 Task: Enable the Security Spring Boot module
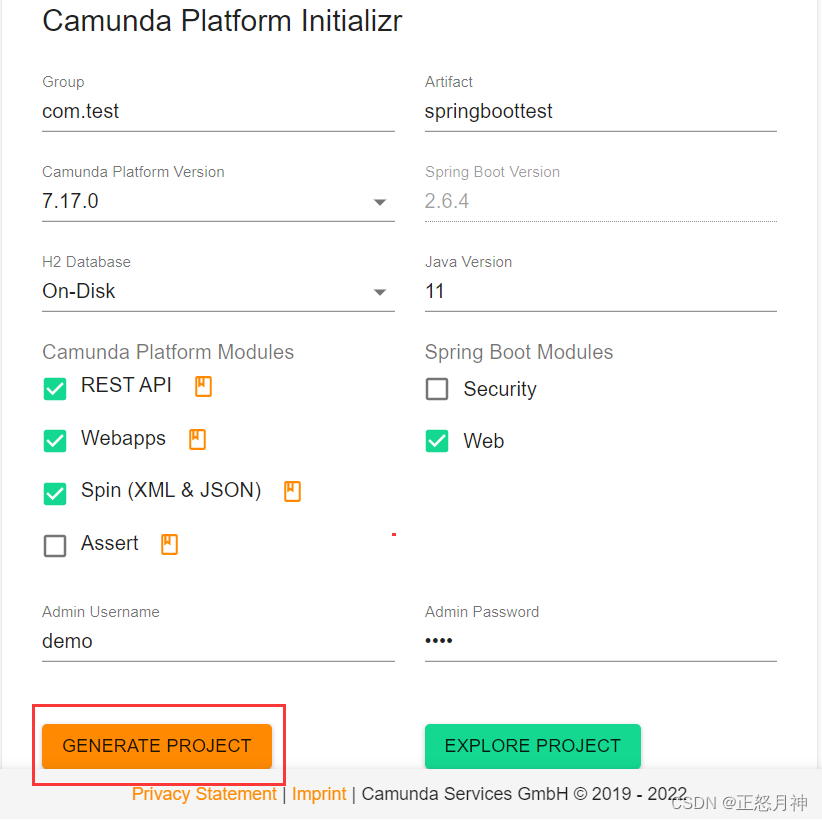[437, 389]
